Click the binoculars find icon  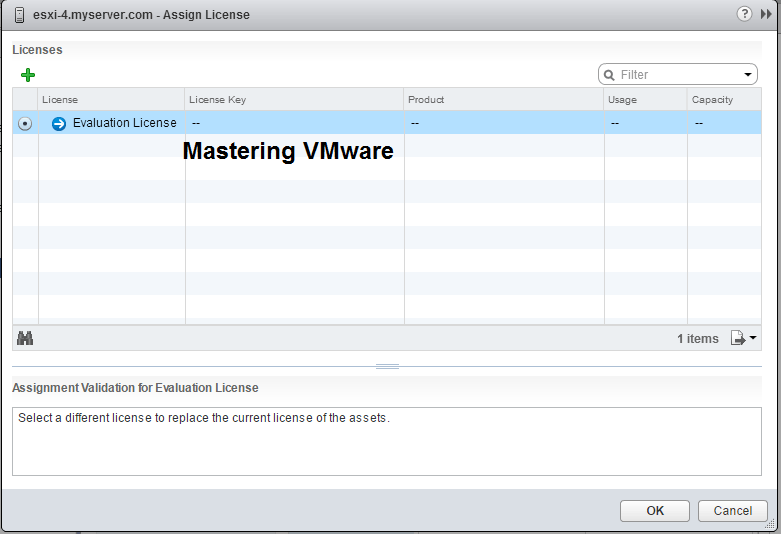click(25, 338)
